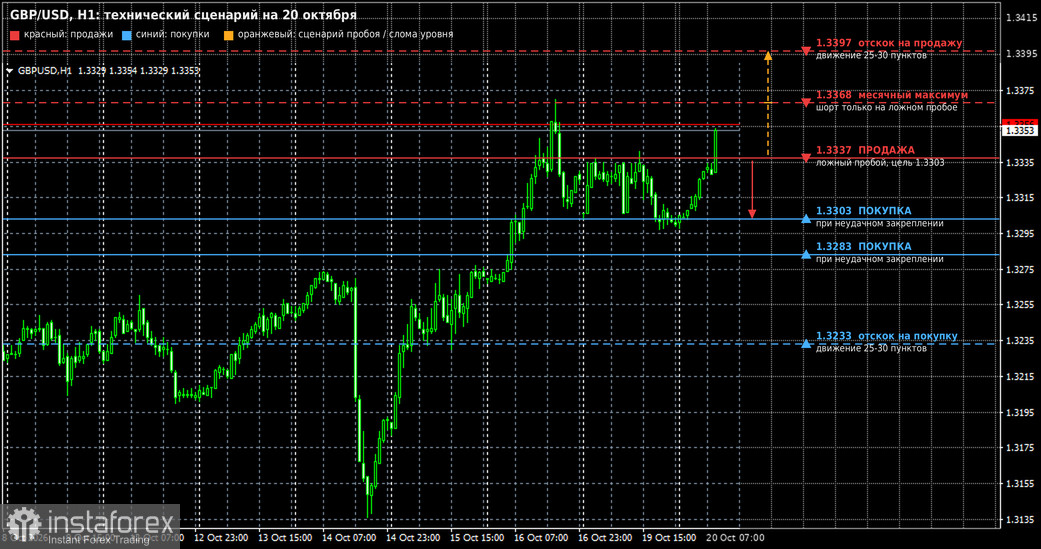Click the 1.3235 price axis value
Image resolution: width=1041 pixels, height=549 pixels.
[x=1020, y=341]
